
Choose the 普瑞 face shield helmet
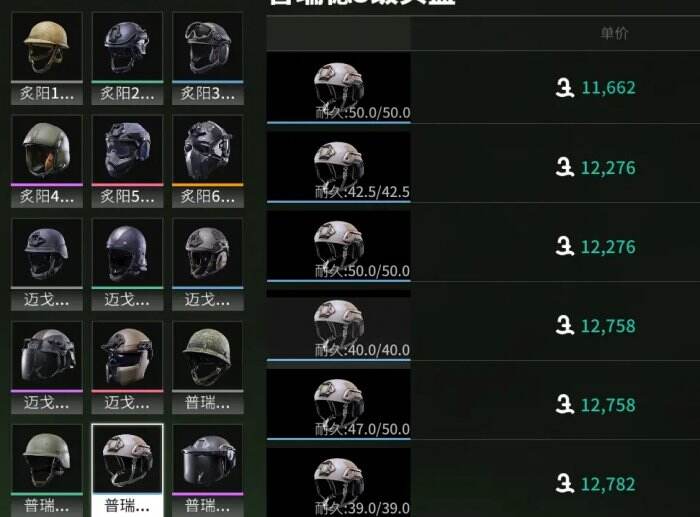pyautogui.click(x=208, y=471)
